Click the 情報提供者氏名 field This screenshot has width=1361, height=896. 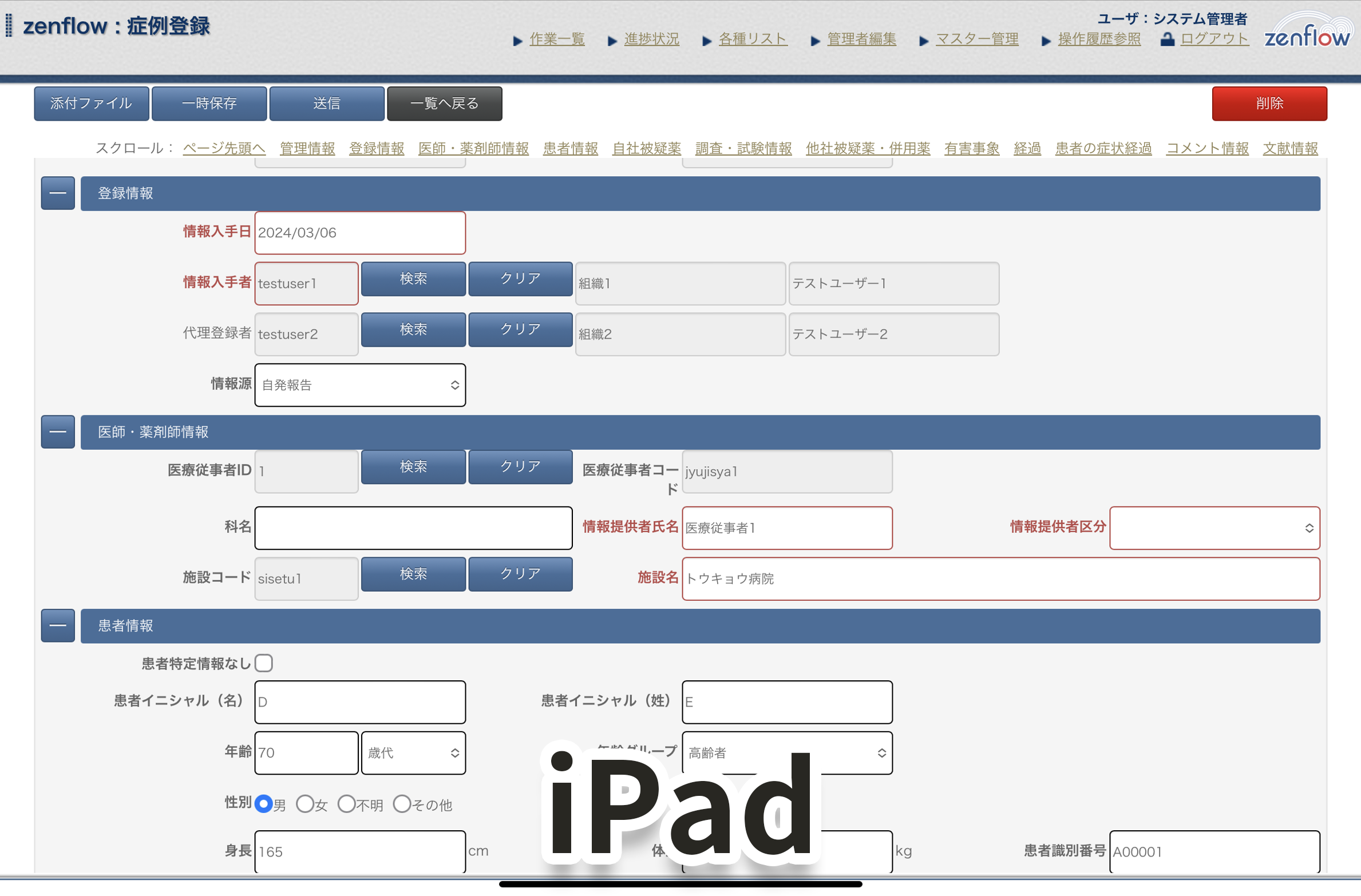[x=787, y=528]
